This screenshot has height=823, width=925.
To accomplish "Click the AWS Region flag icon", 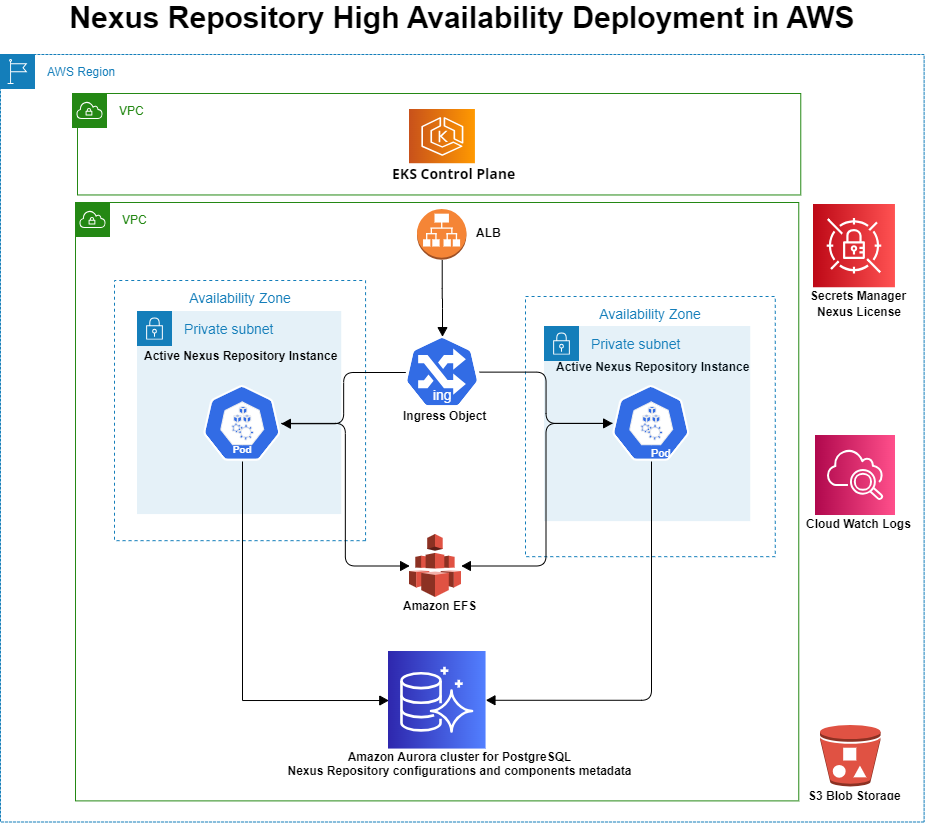I will click(x=18, y=71).
